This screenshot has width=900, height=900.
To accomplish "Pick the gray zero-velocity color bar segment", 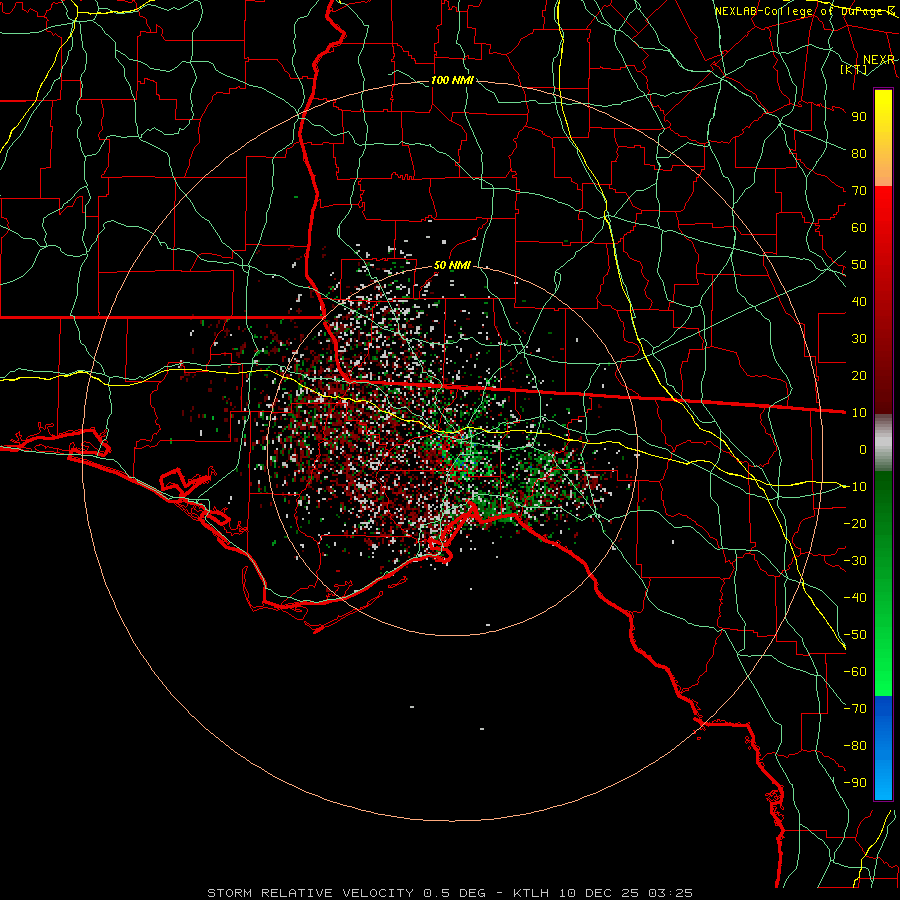I will (x=883, y=443).
